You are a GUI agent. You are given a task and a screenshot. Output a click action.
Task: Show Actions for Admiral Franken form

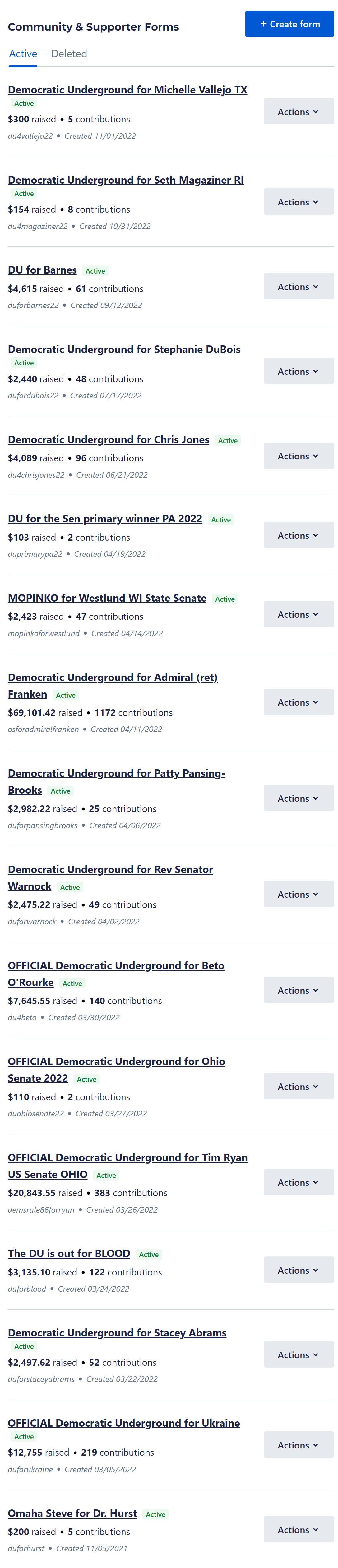[x=298, y=702]
